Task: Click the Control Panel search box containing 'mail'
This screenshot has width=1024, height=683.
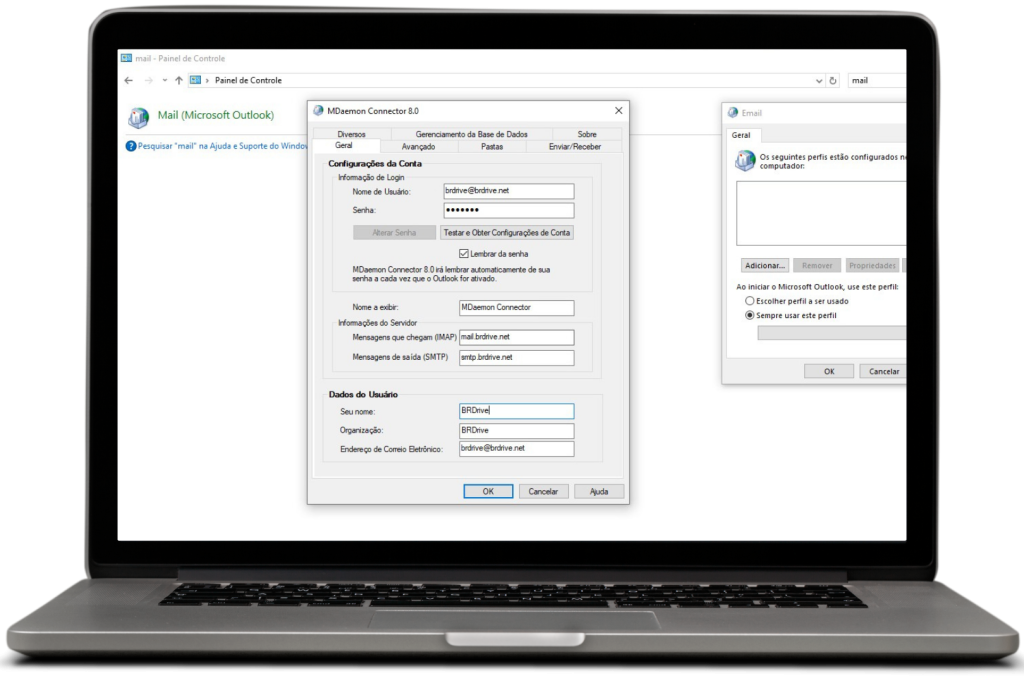Action: 876,80
